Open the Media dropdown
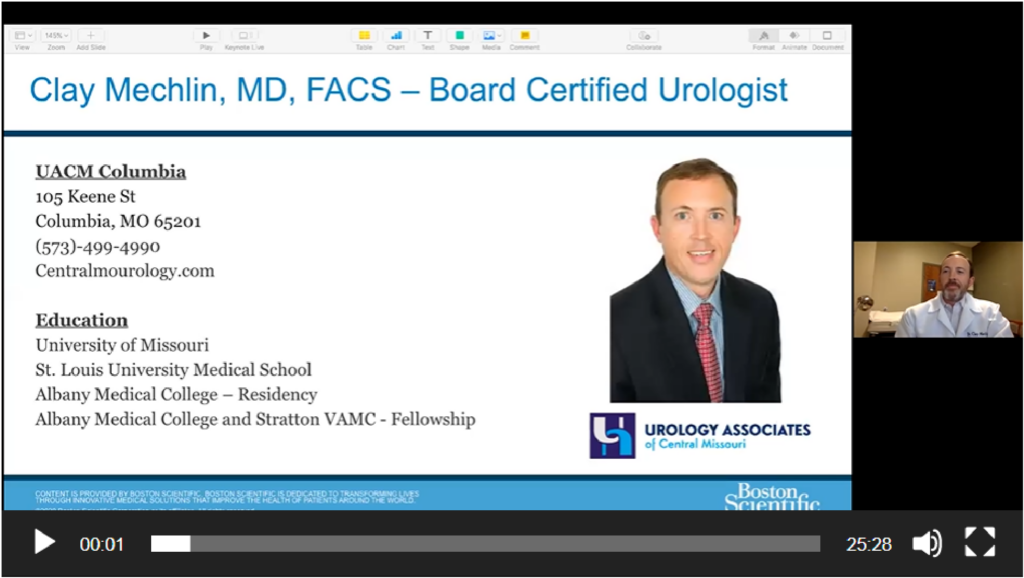Image resolution: width=1024 pixels, height=578 pixels. [x=491, y=36]
